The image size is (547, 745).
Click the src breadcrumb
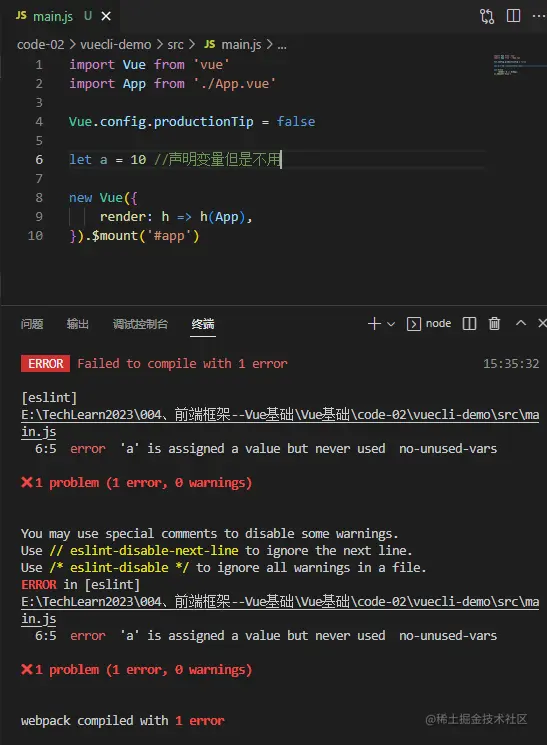[x=175, y=45]
